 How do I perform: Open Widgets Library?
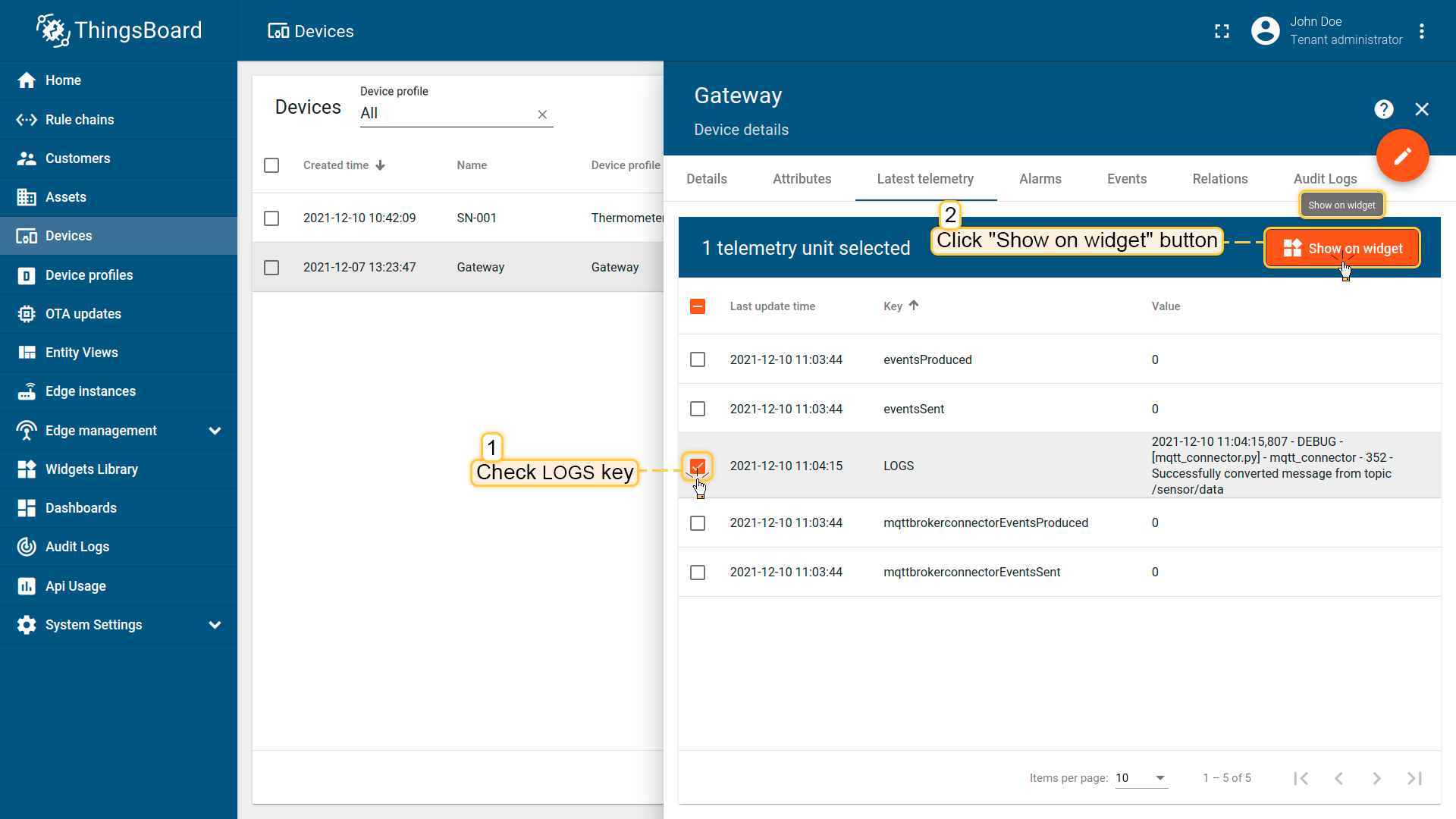coord(118,469)
